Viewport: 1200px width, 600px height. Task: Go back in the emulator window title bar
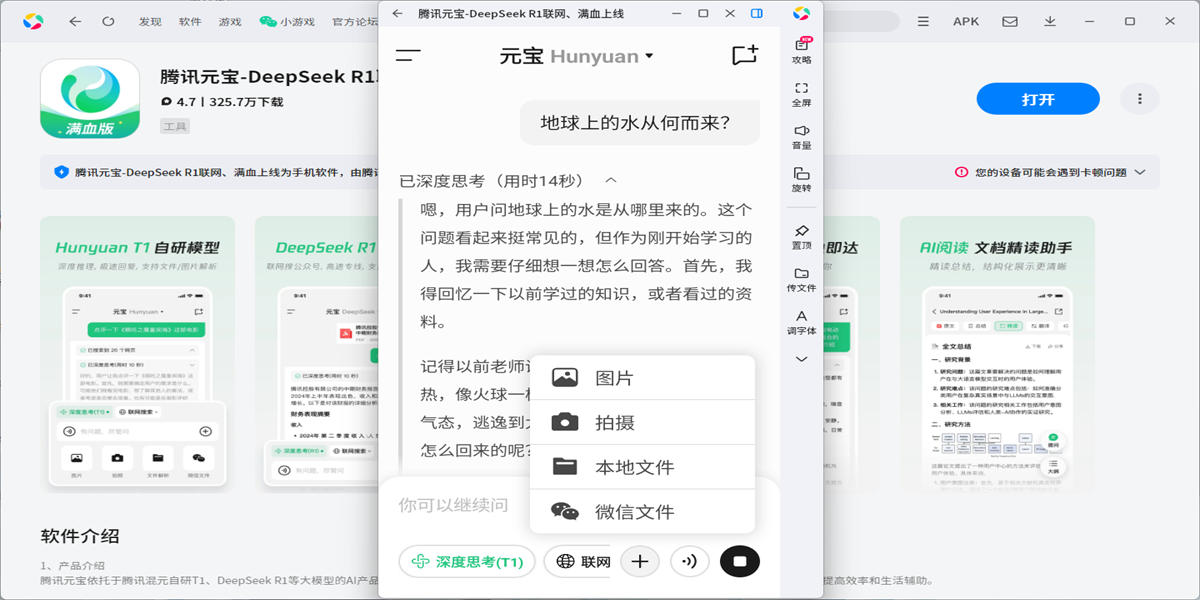[398, 13]
